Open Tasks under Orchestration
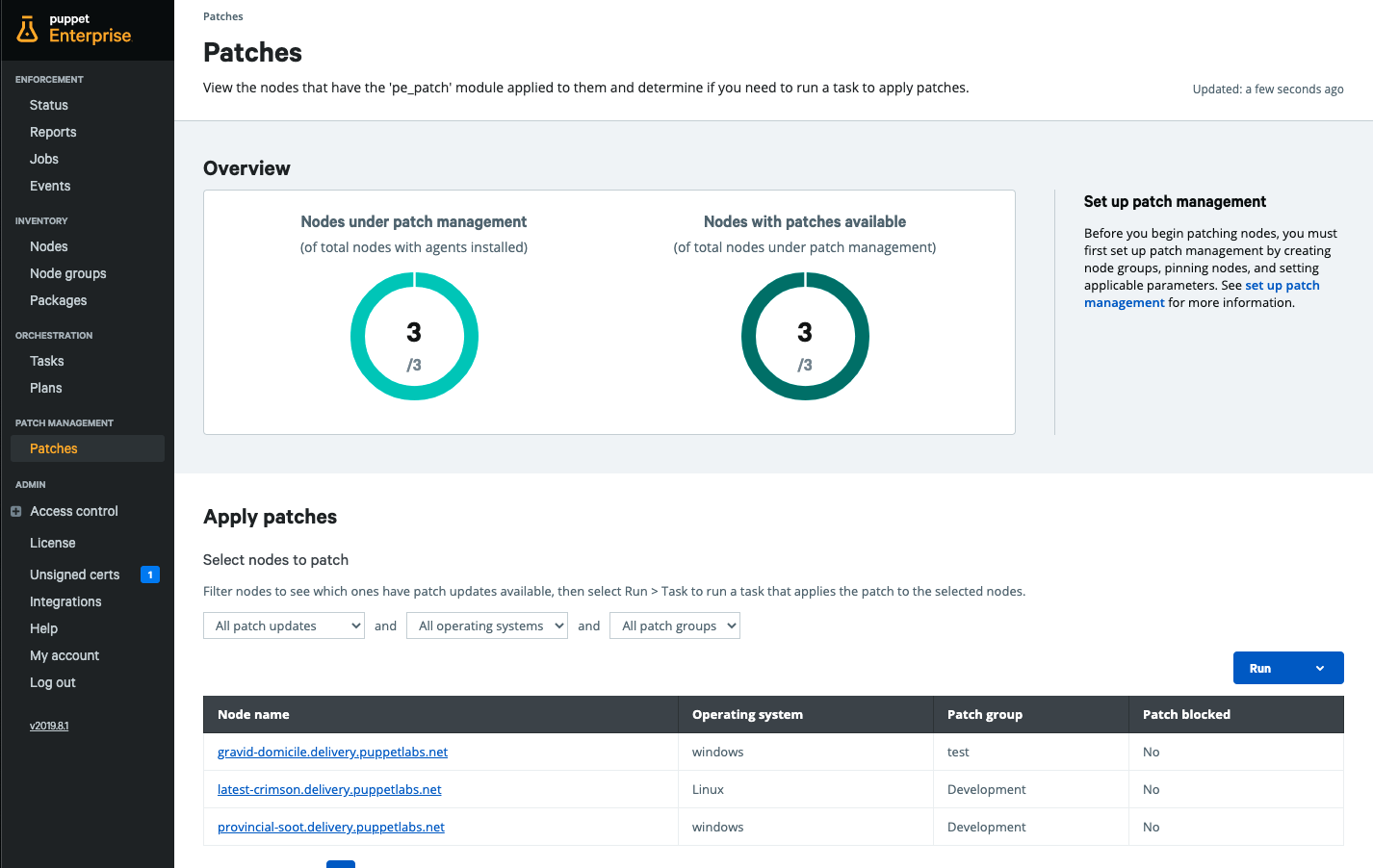 pyautogui.click(x=47, y=361)
